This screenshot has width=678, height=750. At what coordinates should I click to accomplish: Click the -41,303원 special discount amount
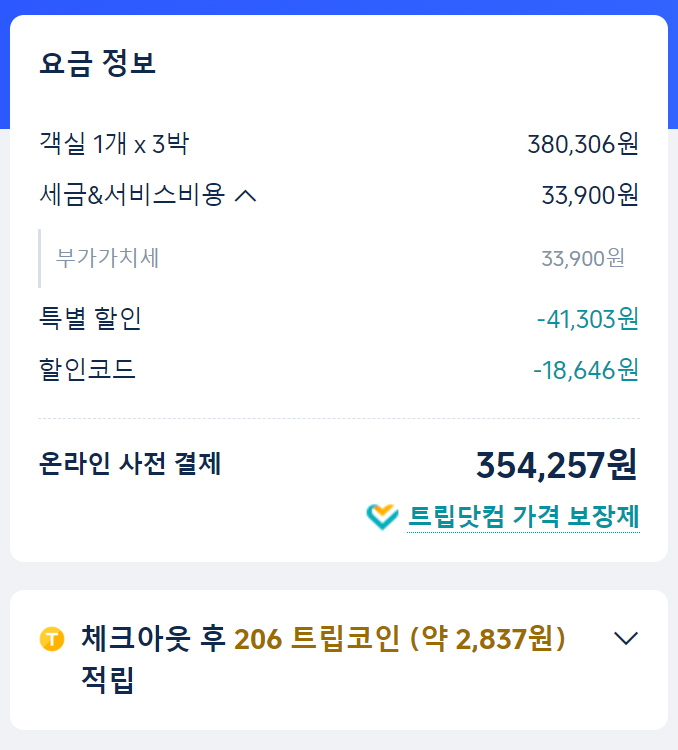(x=588, y=319)
